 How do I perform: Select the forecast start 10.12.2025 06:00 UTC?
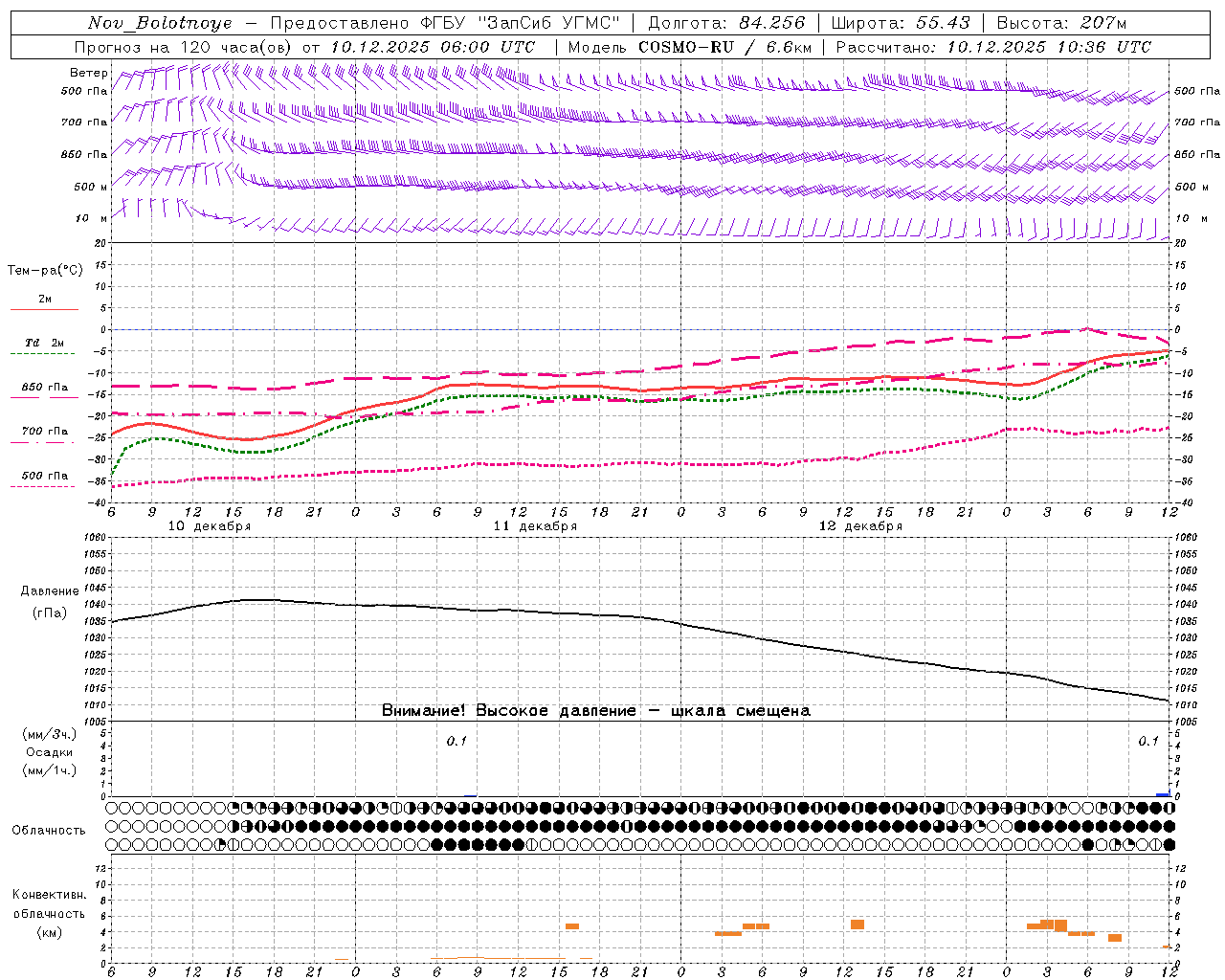click(434, 47)
